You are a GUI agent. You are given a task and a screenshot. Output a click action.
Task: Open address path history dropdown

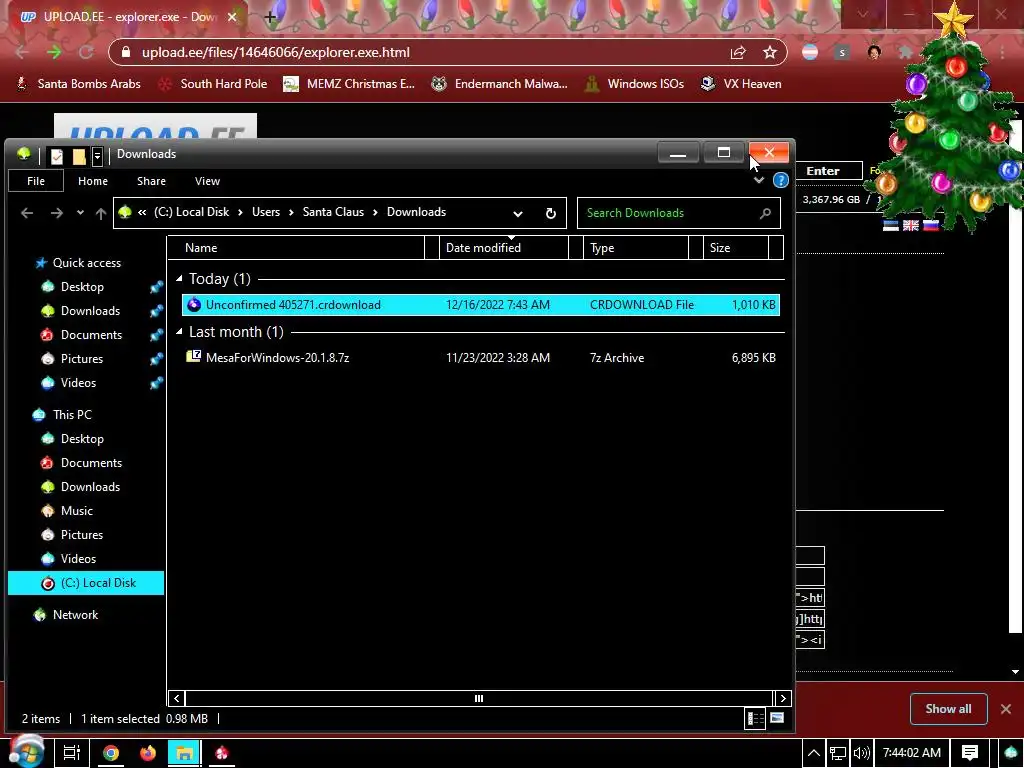point(517,214)
